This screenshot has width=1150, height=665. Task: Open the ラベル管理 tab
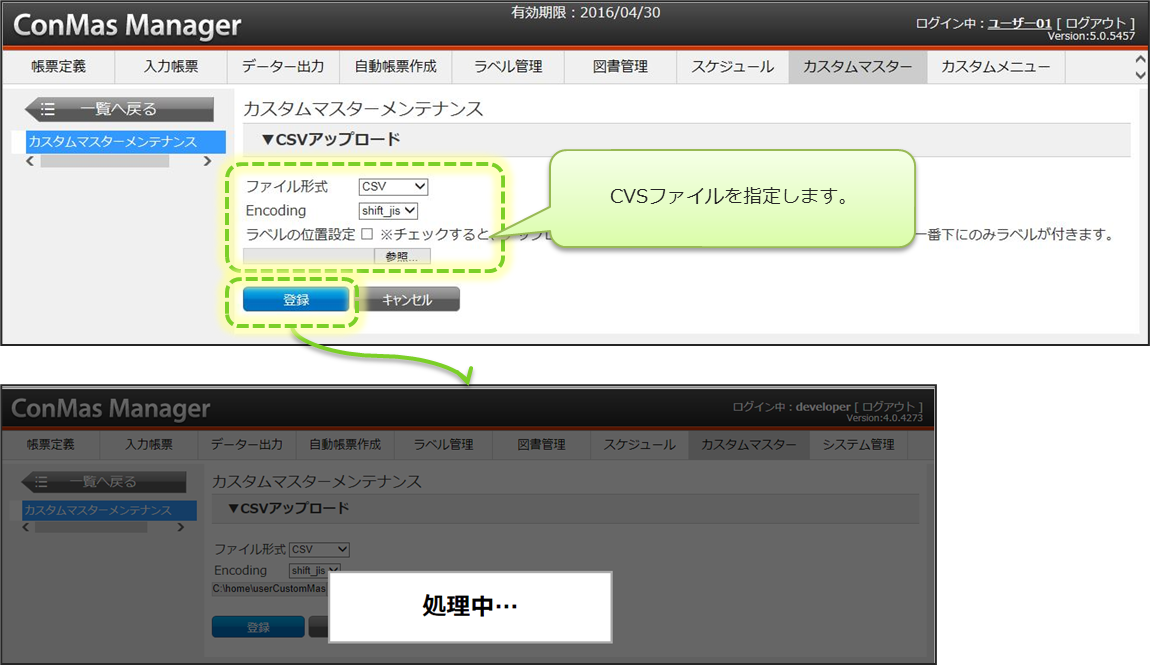point(507,67)
